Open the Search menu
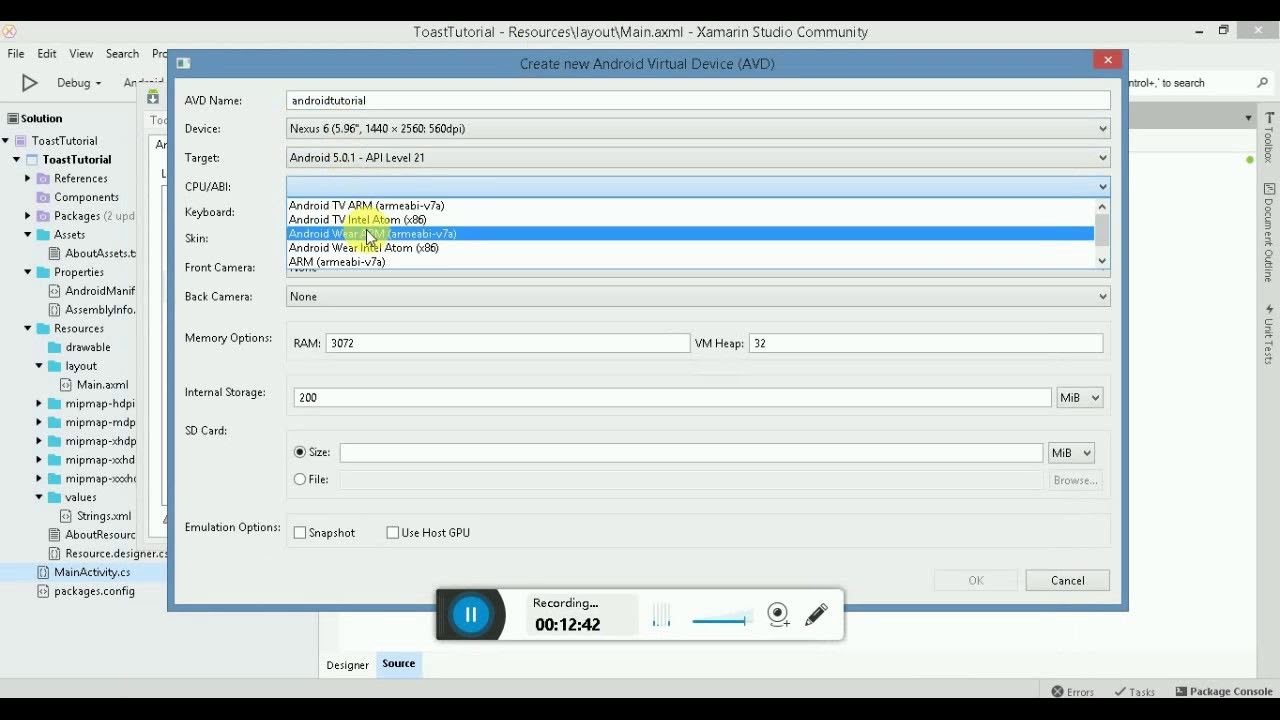The height and width of the screenshot is (720, 1280). pos(122,54)
